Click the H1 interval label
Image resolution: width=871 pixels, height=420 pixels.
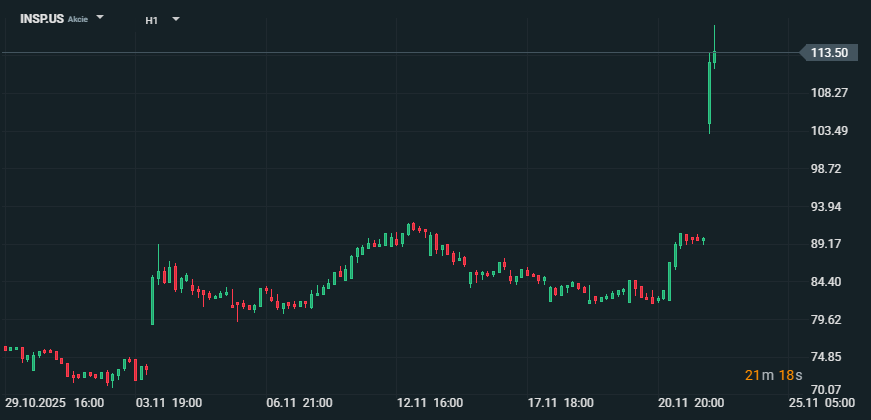pyautogui.click(x=151, y=20)
